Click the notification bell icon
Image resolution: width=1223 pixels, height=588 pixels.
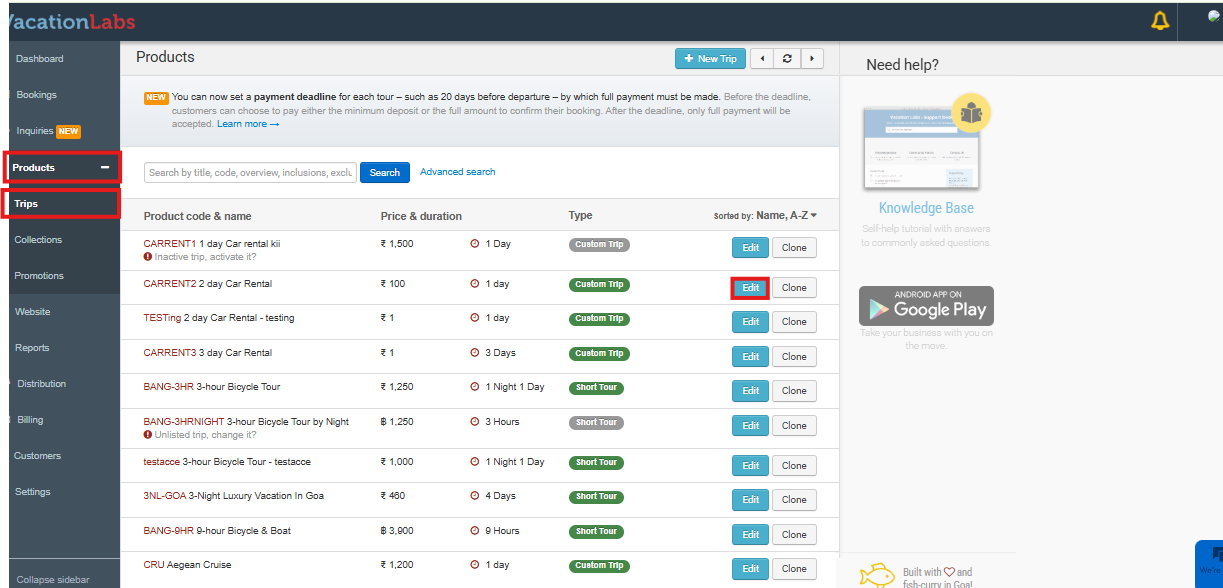coord(1160,21)
